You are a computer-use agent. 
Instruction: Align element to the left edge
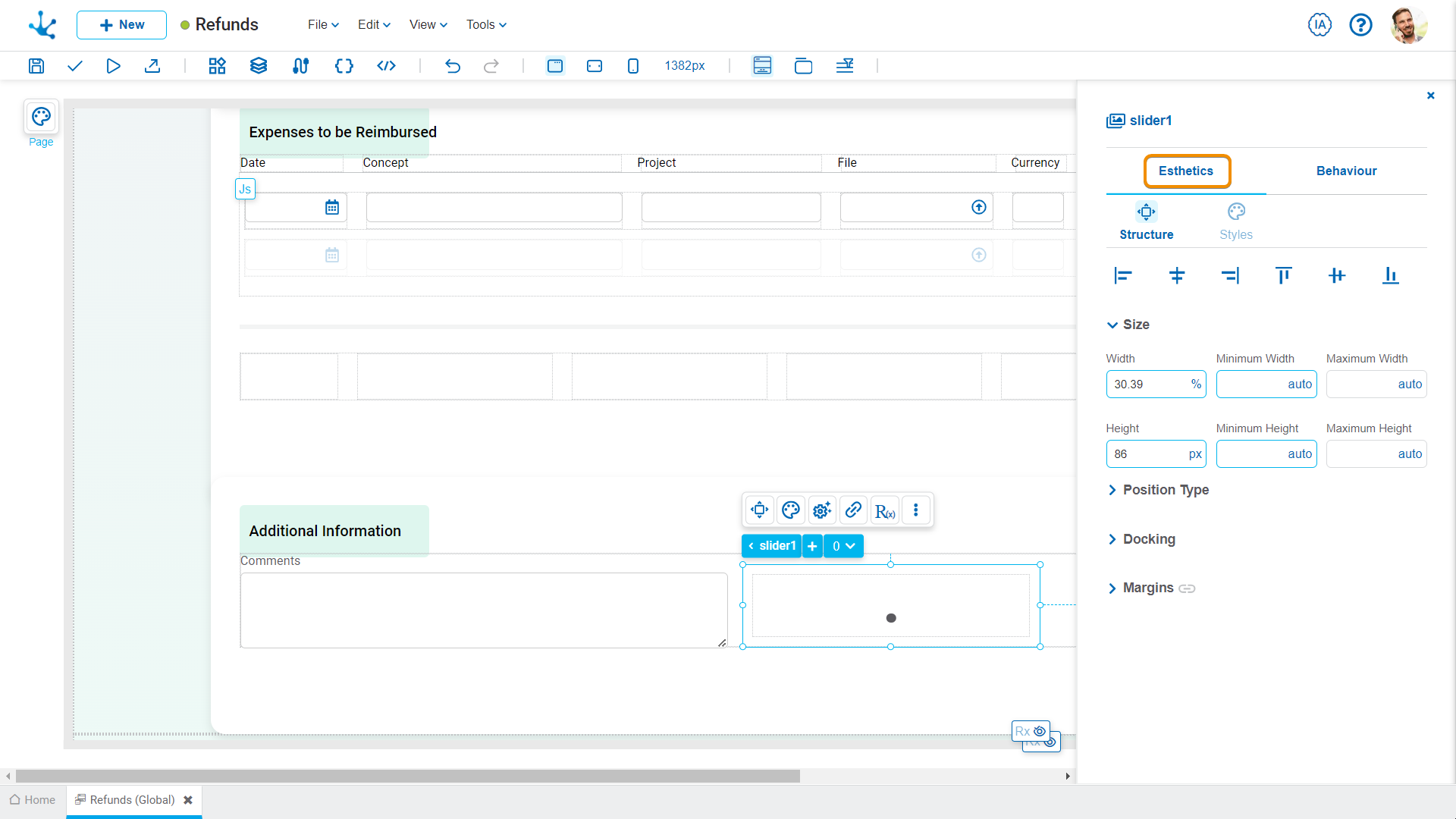pyautogui.click(x=1123, y=275)
